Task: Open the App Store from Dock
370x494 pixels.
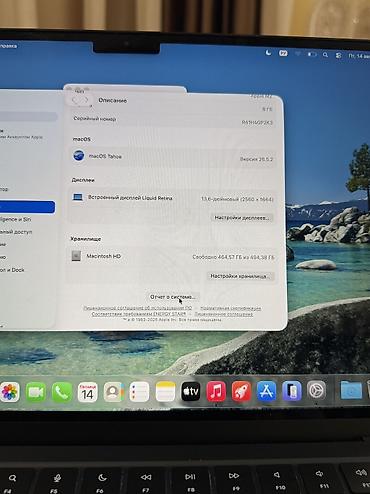Action: click(266, 391)
